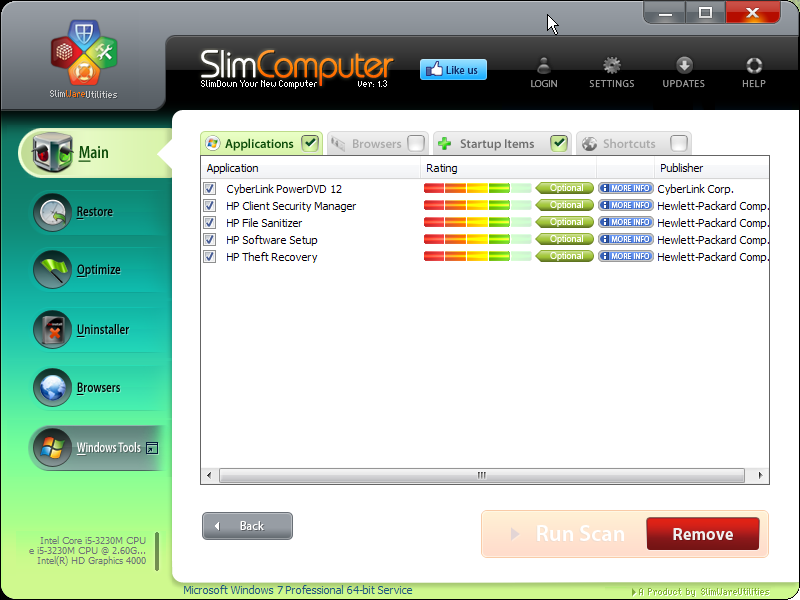800x600 pixels.
Task: Toggle the Startup Items checkbox
Action: coord(560,143)
